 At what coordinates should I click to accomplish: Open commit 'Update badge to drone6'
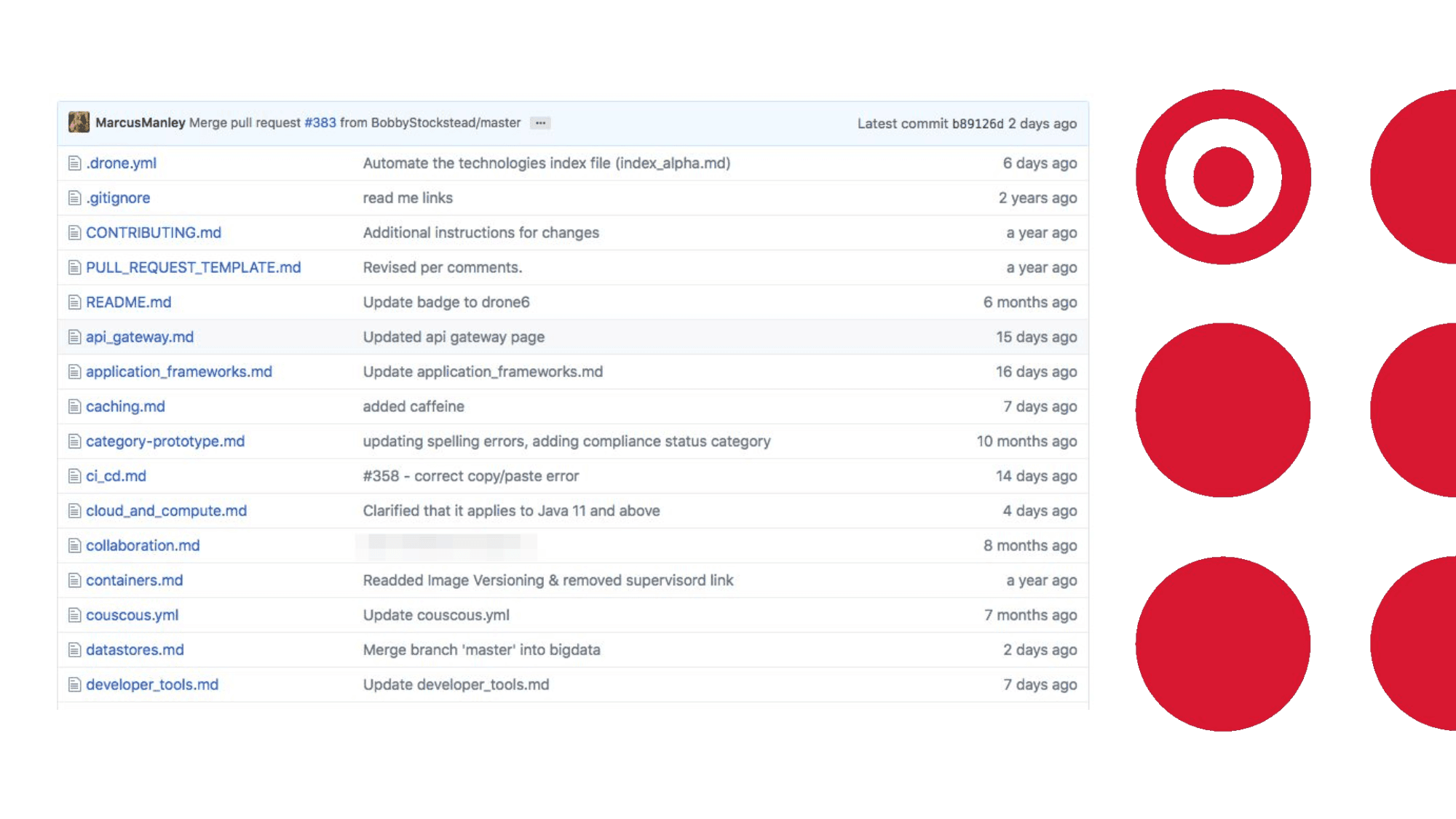[446, 302]
